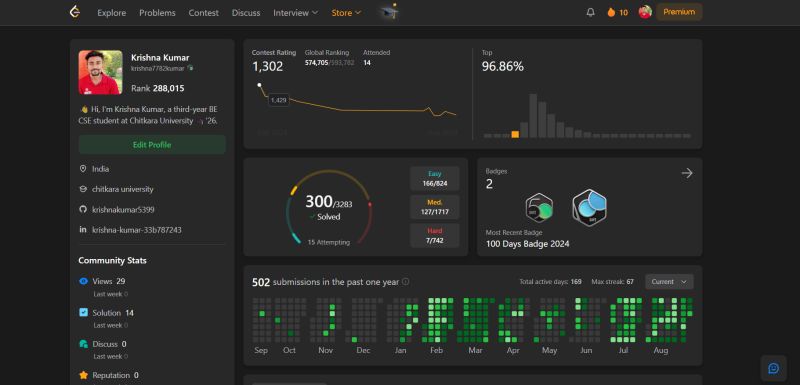Open the Current year selector dropdown
Screen dimensions: 800x385
click(669, 281)
